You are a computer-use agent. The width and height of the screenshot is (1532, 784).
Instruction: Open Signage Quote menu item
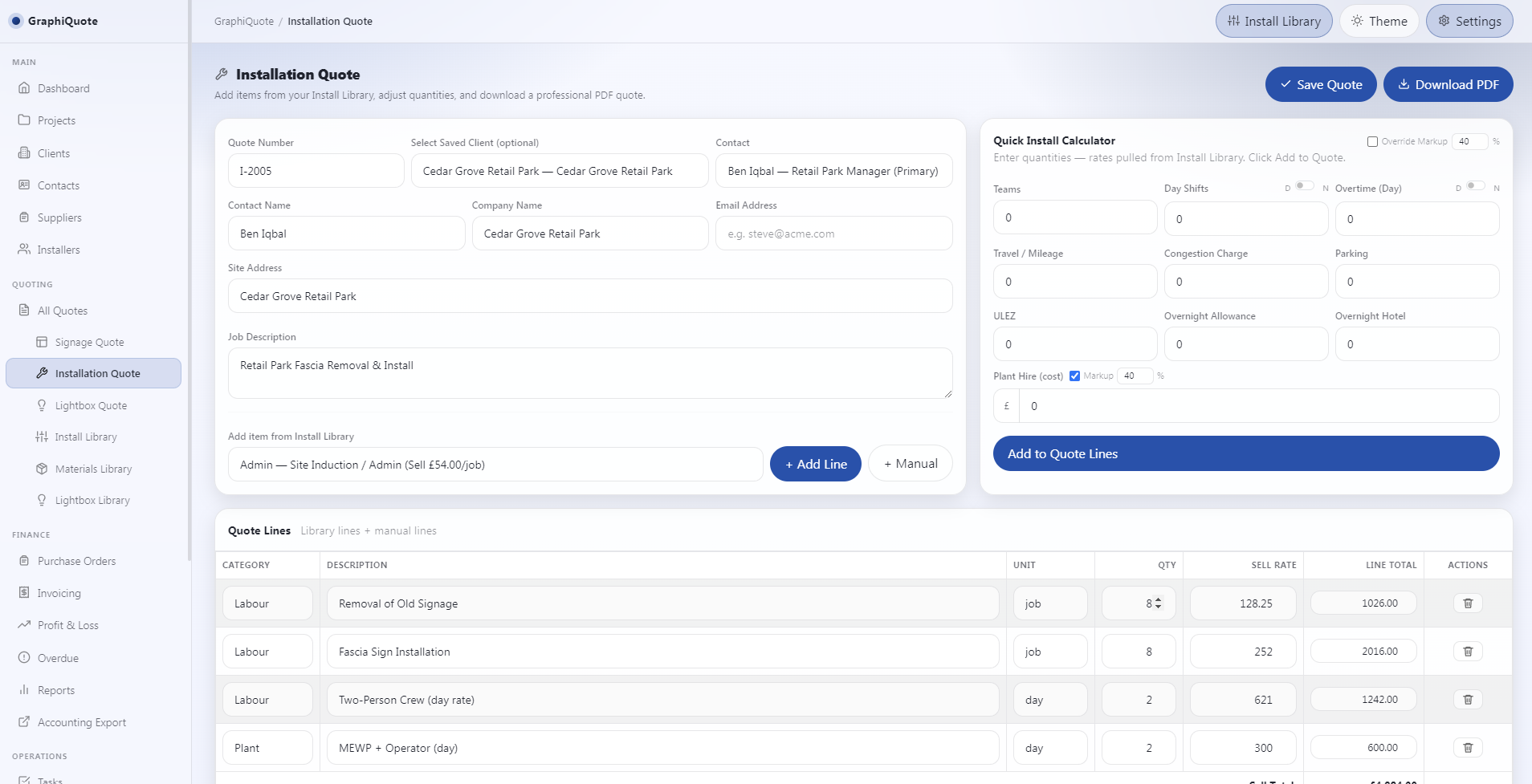(89, 342)
